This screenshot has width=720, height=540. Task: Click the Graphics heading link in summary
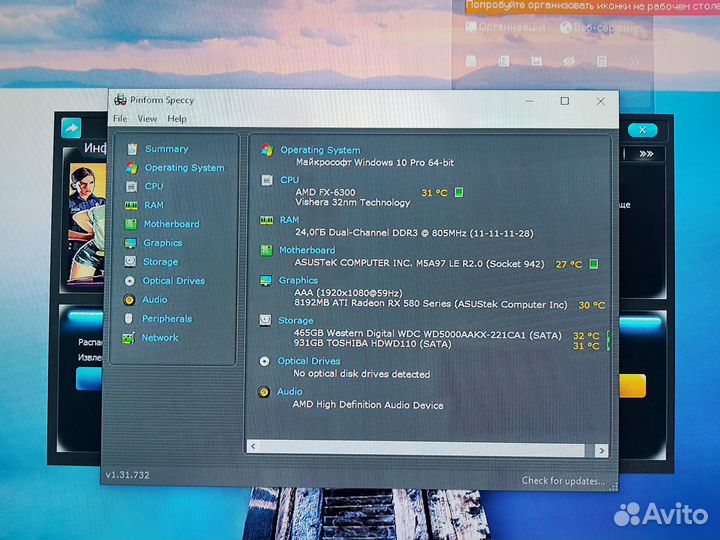click(298, 281)
